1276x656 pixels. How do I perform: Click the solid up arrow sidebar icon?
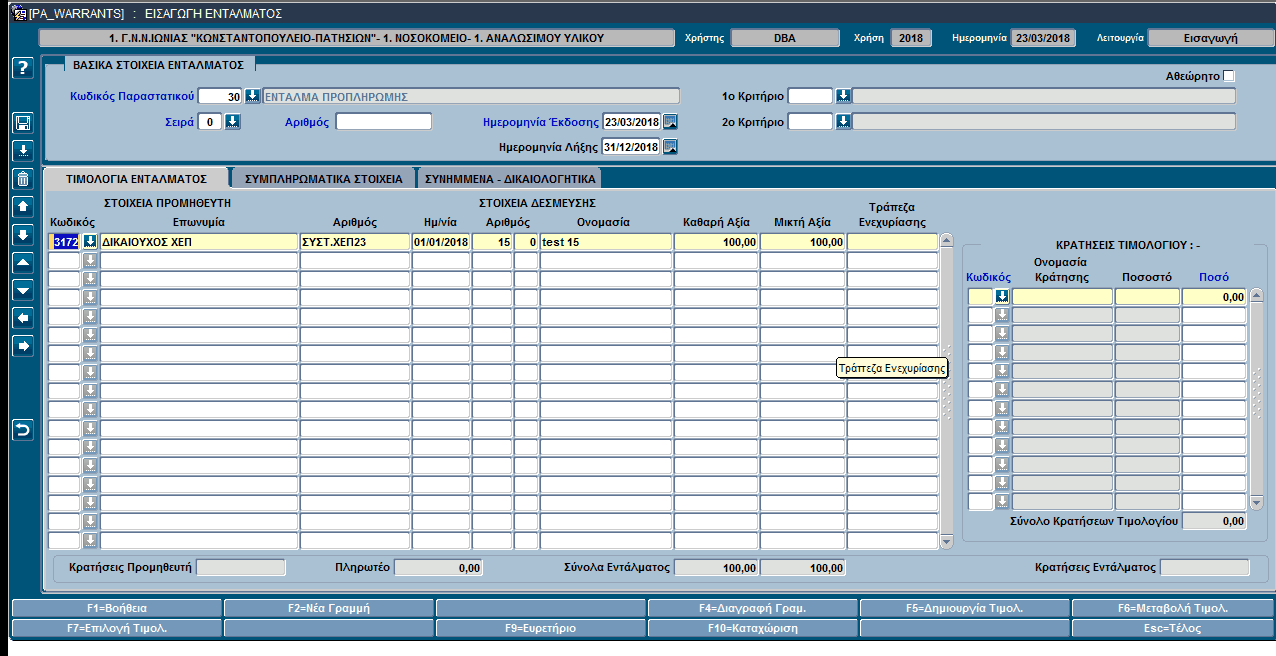[x=23, y=207]
